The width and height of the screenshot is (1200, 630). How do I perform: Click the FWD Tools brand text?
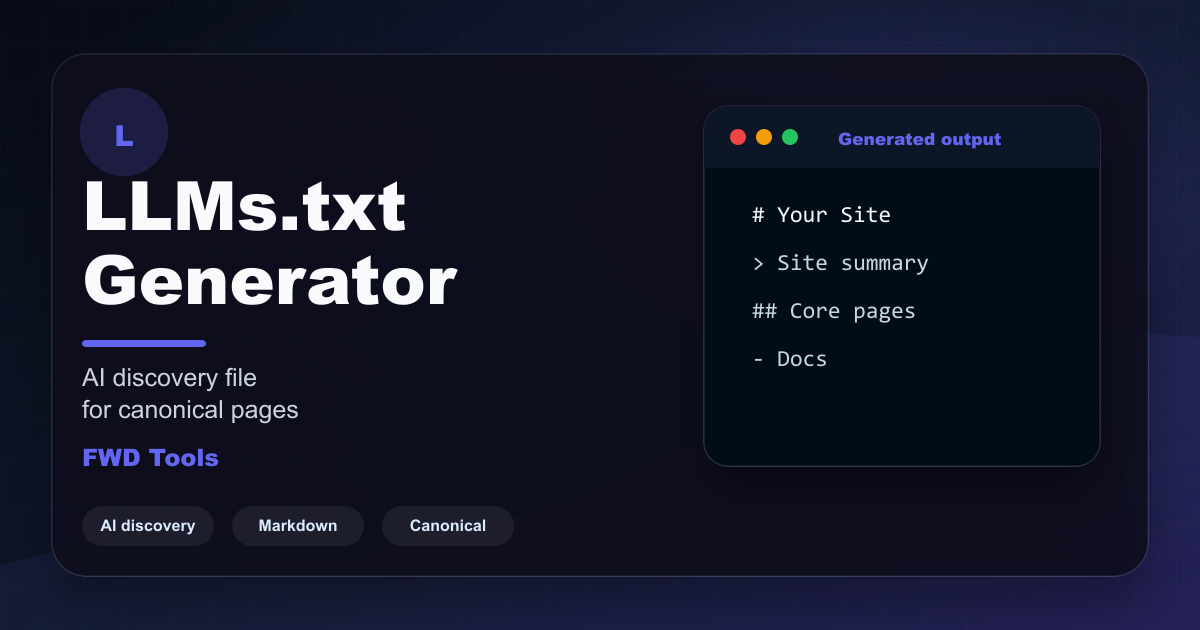pyautogui.click(x=150, y=458)
